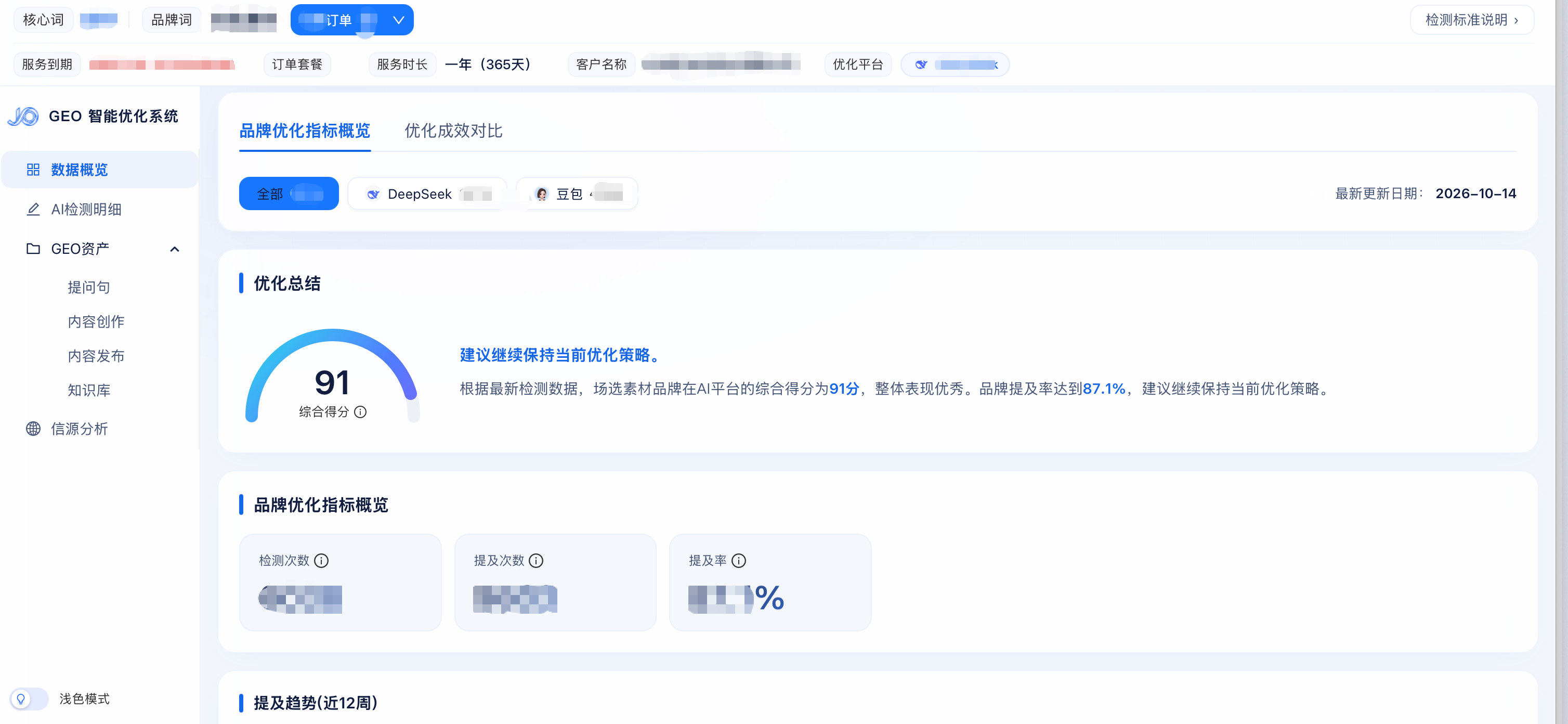This screenshot has width=1568, height=724.
Task: Click the 91分 value in summary text
Action: [844, 389]
